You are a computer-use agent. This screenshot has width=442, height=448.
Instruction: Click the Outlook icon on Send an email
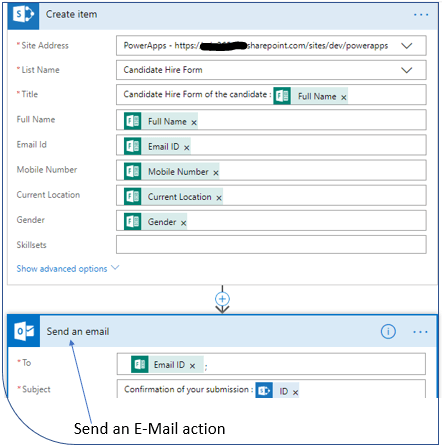24,331
